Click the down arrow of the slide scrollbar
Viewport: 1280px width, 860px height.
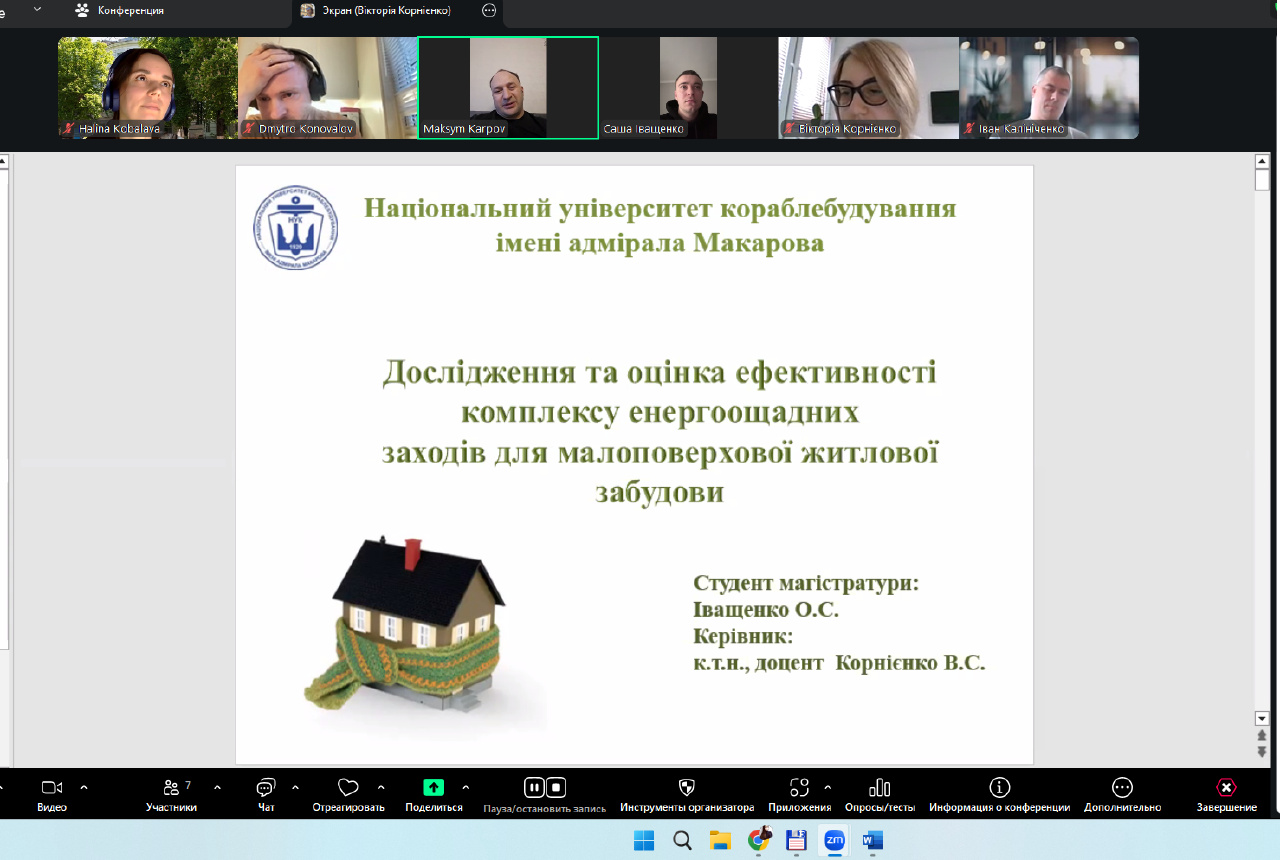pos(1262,718)
